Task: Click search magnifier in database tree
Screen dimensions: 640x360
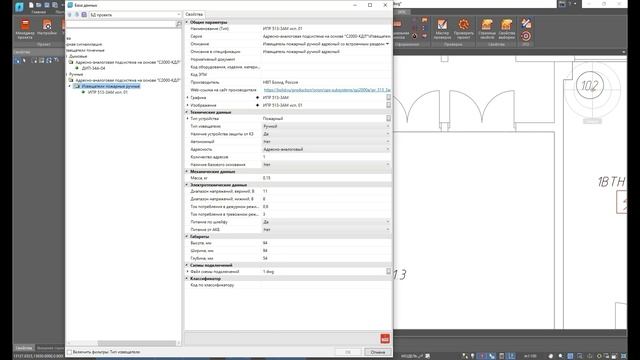Action: (178, 24)
